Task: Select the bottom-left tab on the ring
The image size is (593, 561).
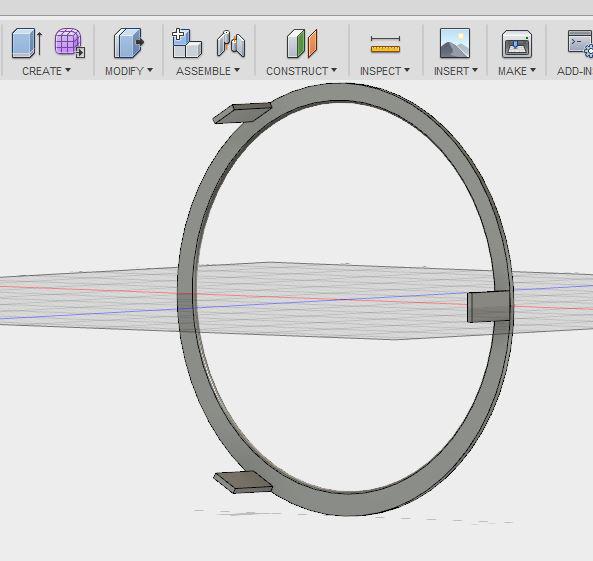Action: [x=243, y=482]
